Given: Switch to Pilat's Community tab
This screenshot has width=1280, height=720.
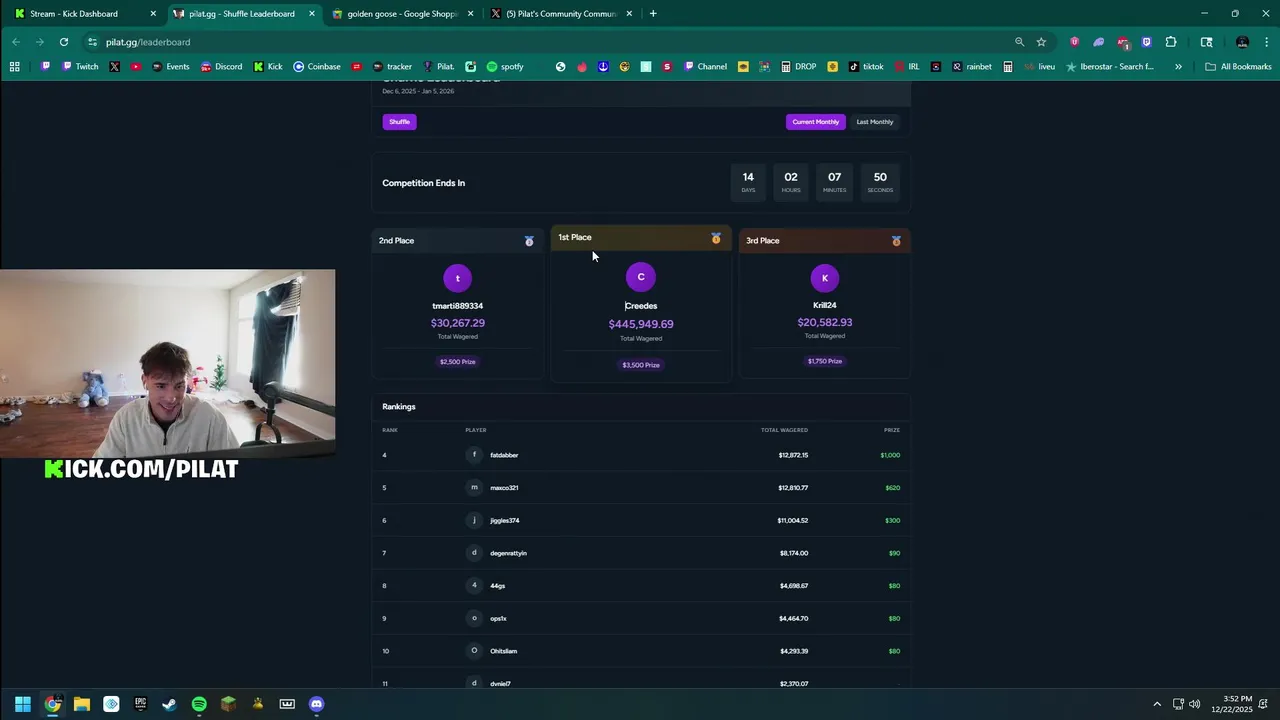Looking at the screenshot, I should [561, 14].
